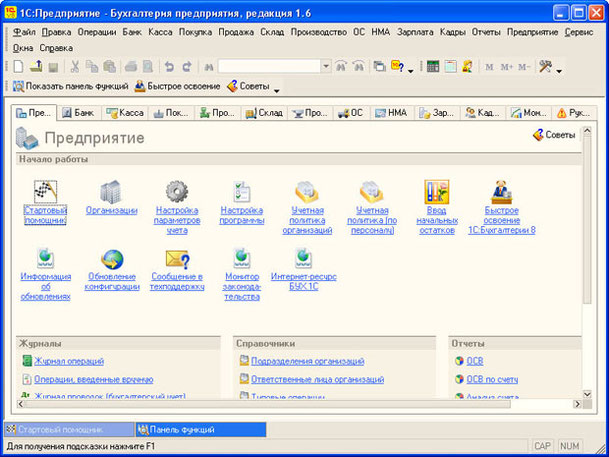This screenshot has height=457, width=609.
Task: Click the undo arrow in toolbar
Action: point(168,66)
